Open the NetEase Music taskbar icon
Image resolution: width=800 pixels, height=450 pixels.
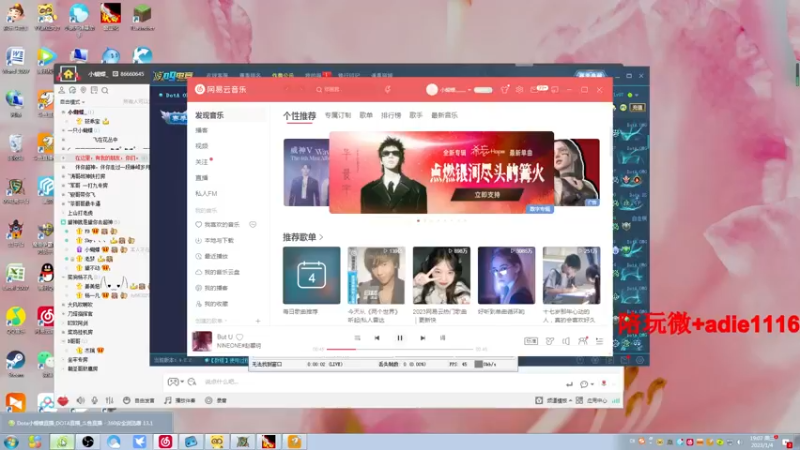(165, 442)
